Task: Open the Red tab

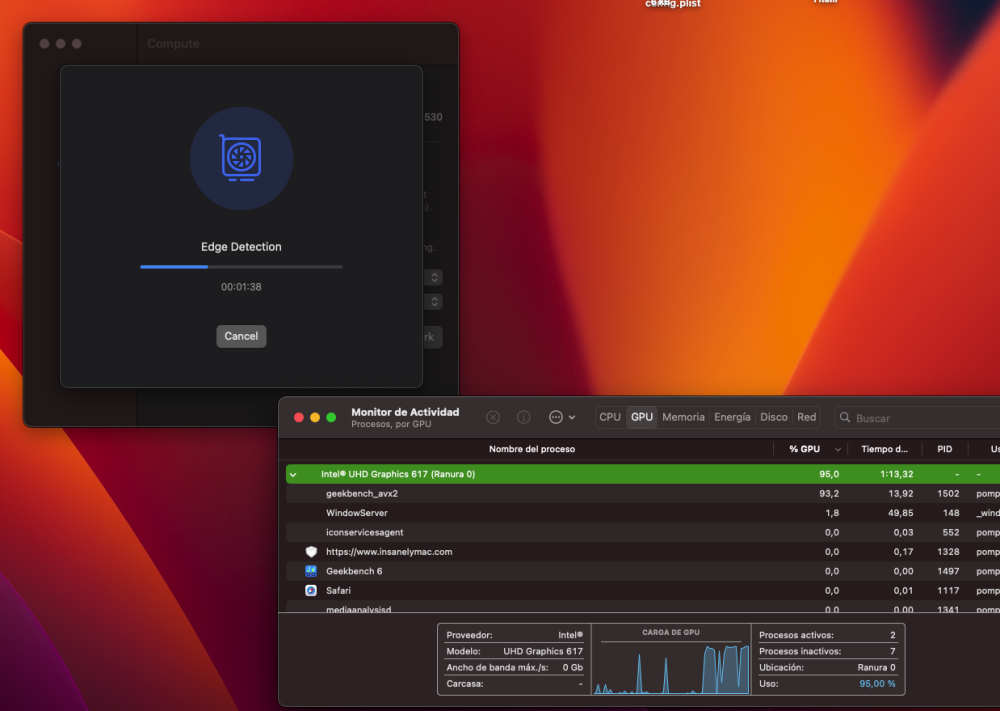Action: tap(806, 417)
